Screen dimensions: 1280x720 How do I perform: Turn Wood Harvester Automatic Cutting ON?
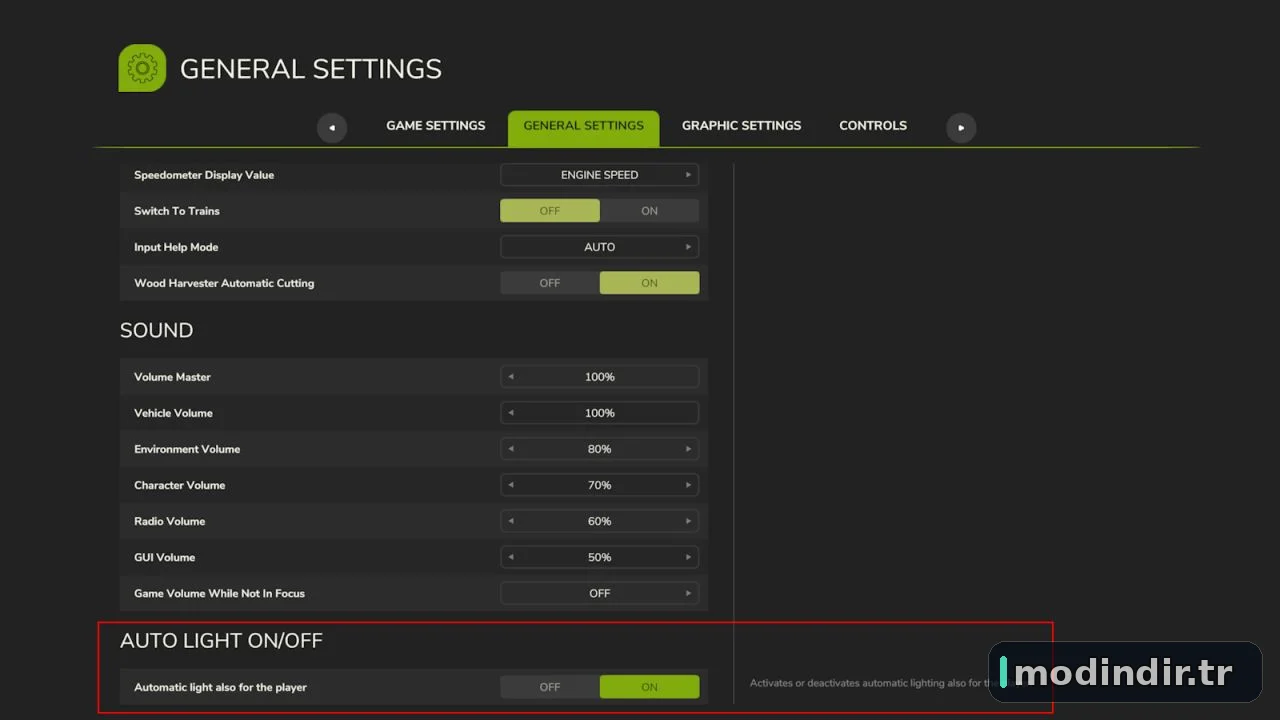tap(650, 283)
